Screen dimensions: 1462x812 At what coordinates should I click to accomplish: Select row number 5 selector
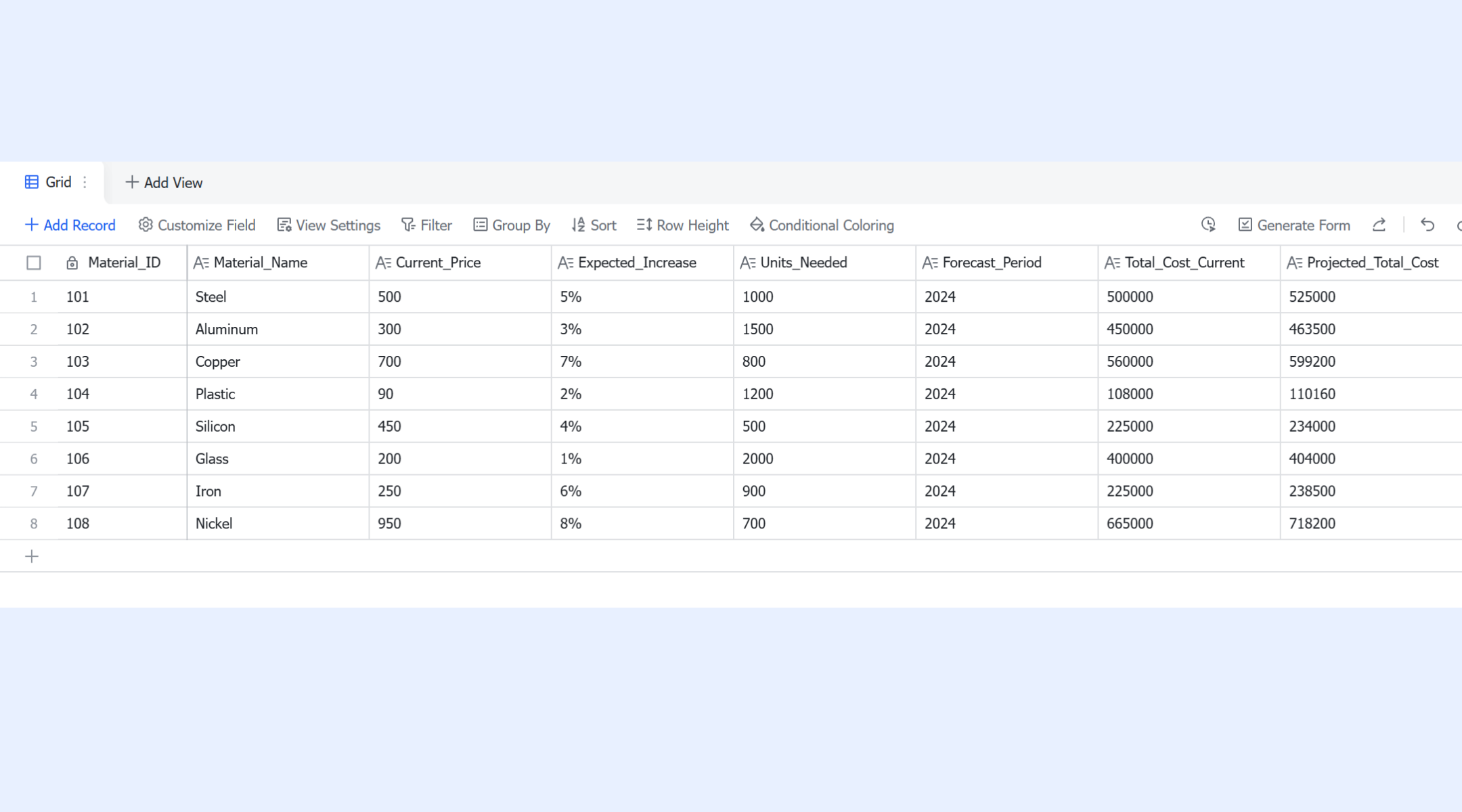33,426
